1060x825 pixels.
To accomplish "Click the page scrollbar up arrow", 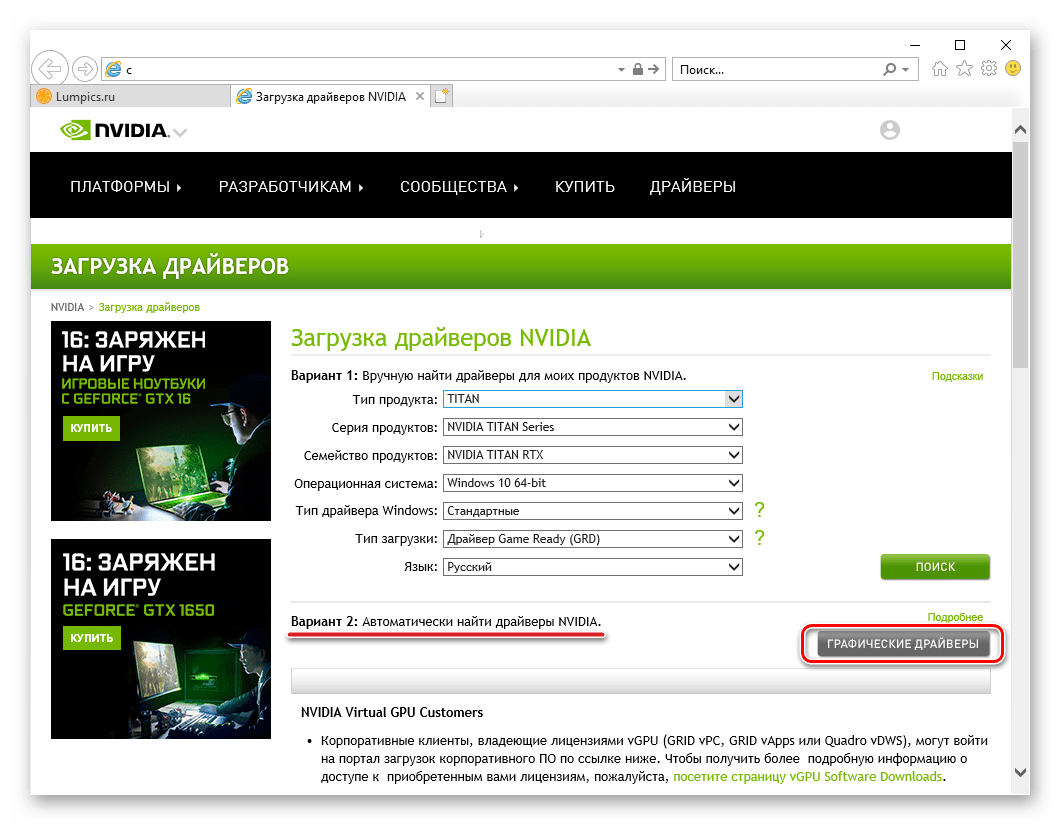I will click(x=1021, y=129).
